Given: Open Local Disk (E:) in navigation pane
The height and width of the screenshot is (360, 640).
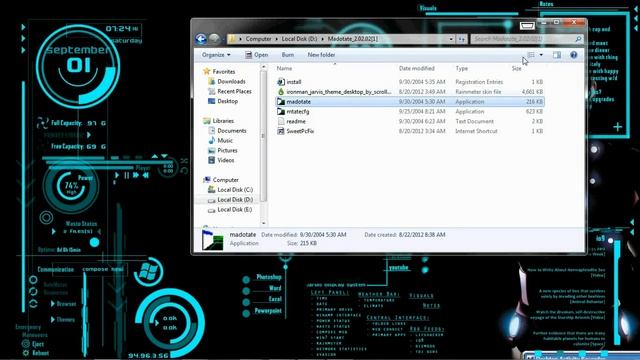Looking at the screenshot, I should coord(234,209).
